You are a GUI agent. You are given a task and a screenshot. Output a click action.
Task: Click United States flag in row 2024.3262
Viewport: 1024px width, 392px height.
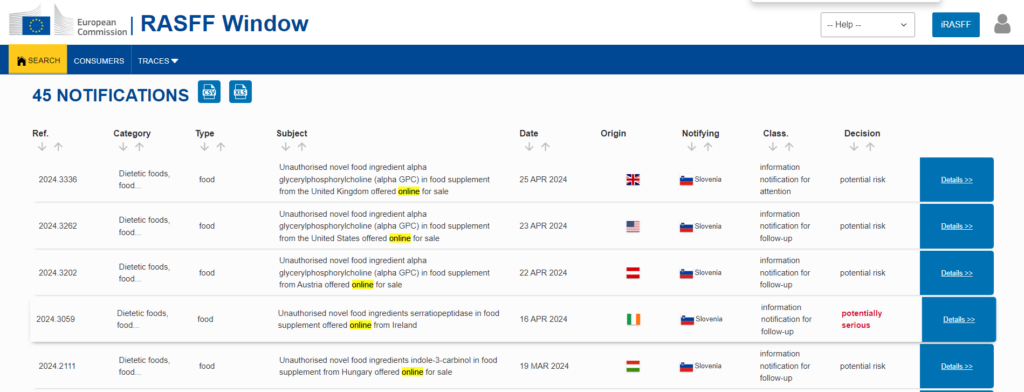633,227
